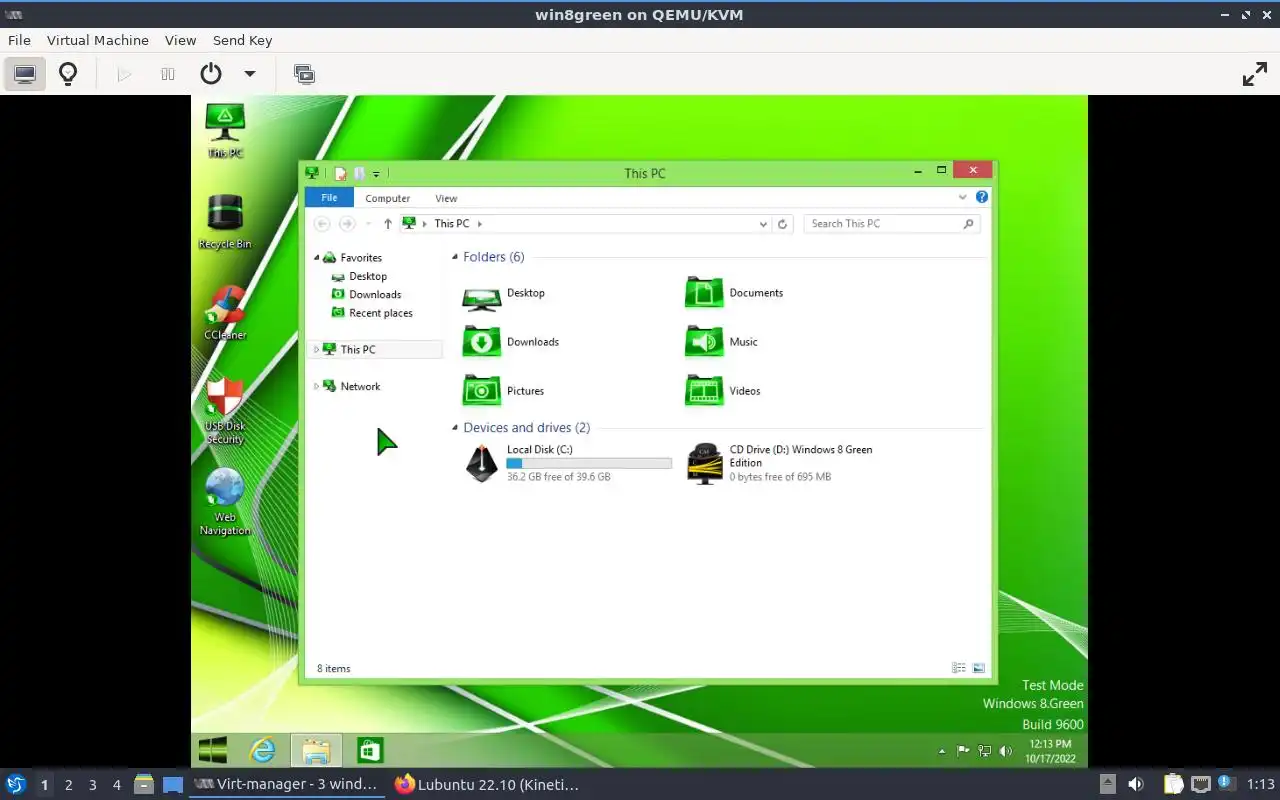Open This PC desktop shortcut
Screen dimensions: 1280x800
[x=225, y=130]
